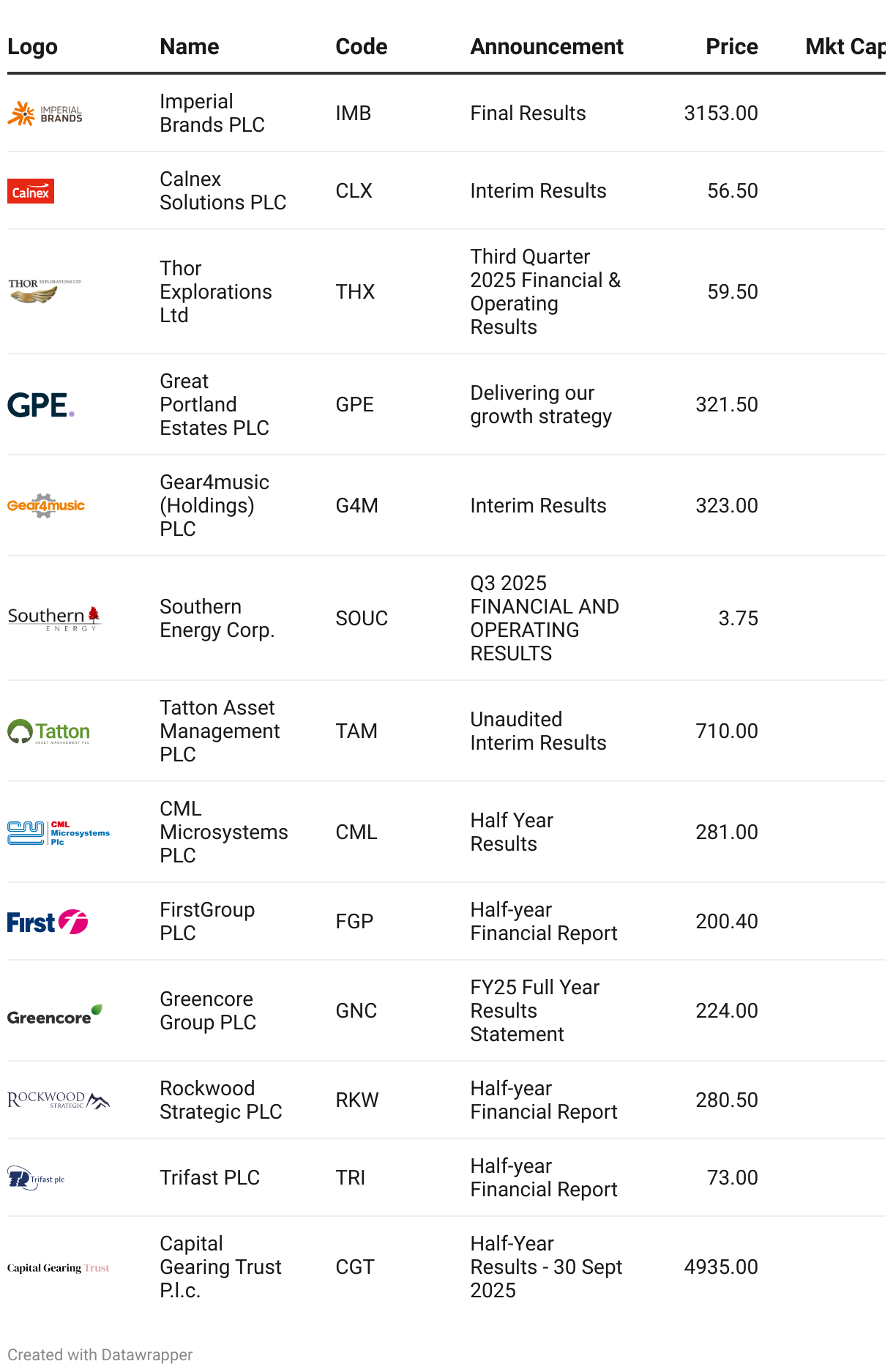Click the Imperial Brands logo
The image size is (893, 1372).
click(x=45, y=113)
